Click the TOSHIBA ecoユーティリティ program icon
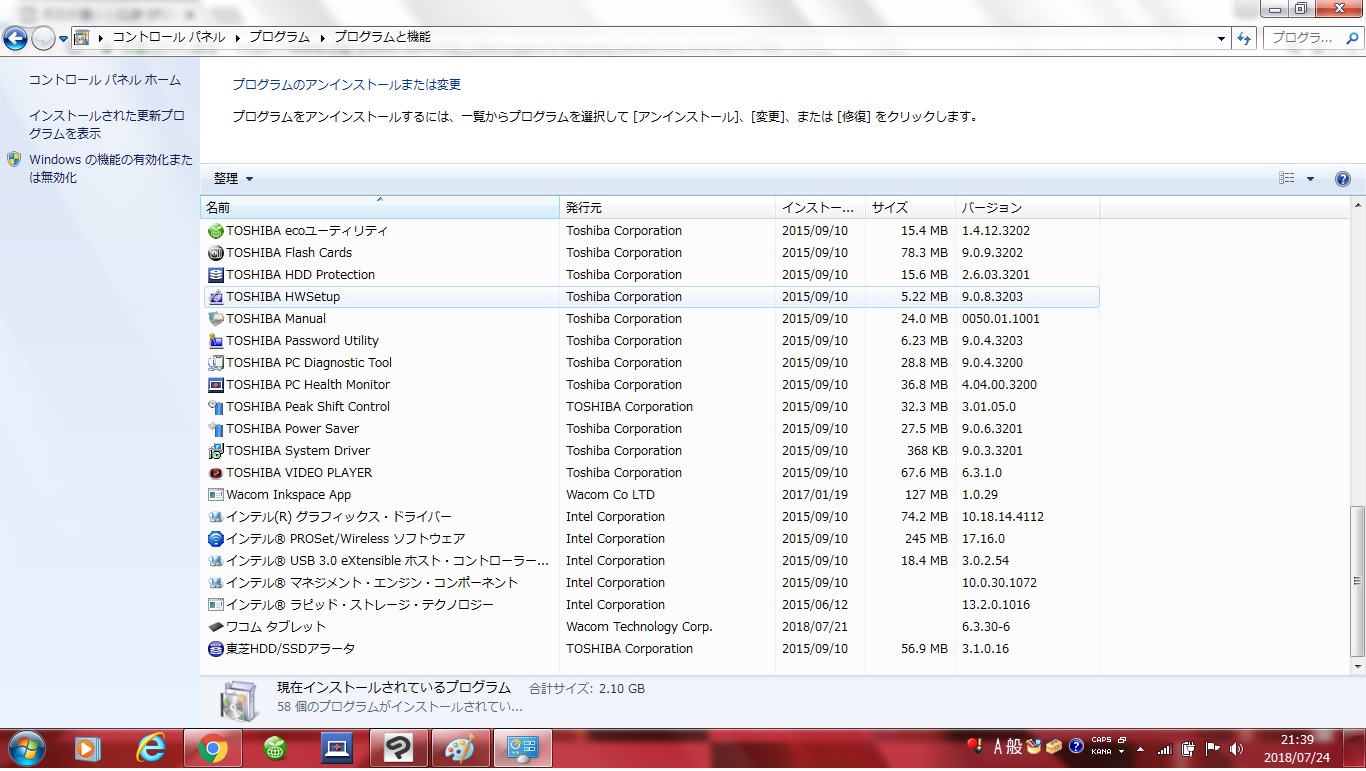Viewport: 1366px width, 771px height. (x=216, y=231)
